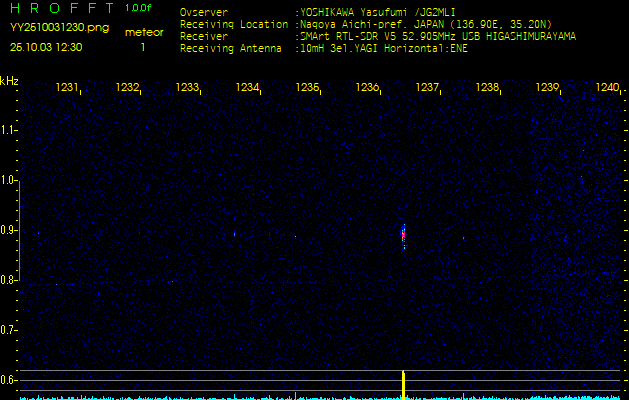Click the meteor echo streak near 0.9 kHz

click(403, 235)
